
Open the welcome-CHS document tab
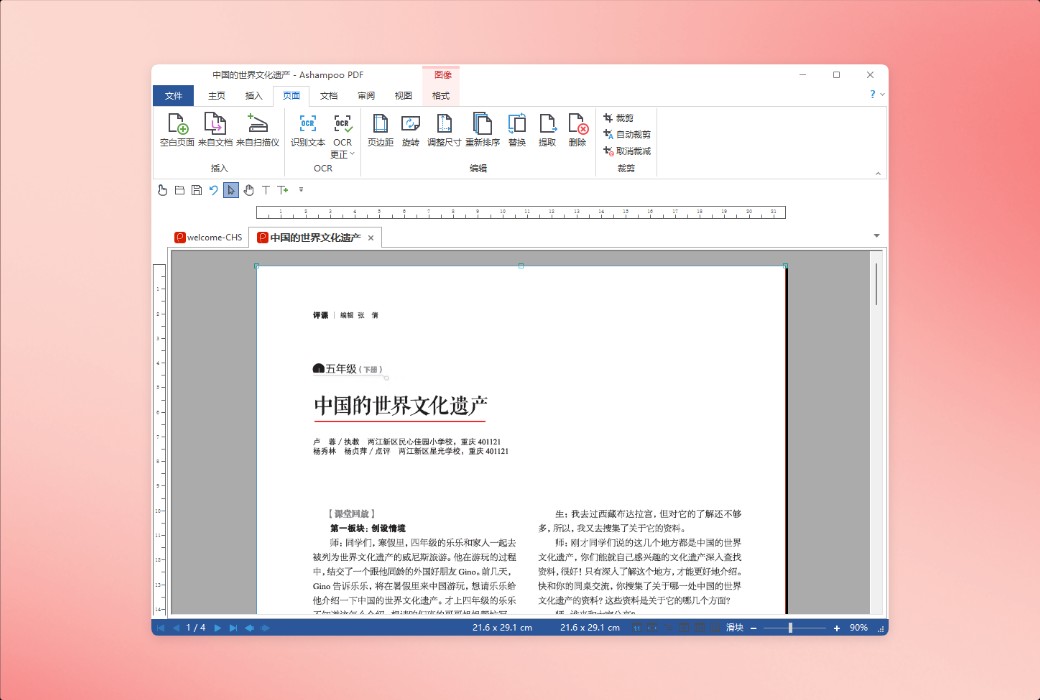click(x=208, y=237)
